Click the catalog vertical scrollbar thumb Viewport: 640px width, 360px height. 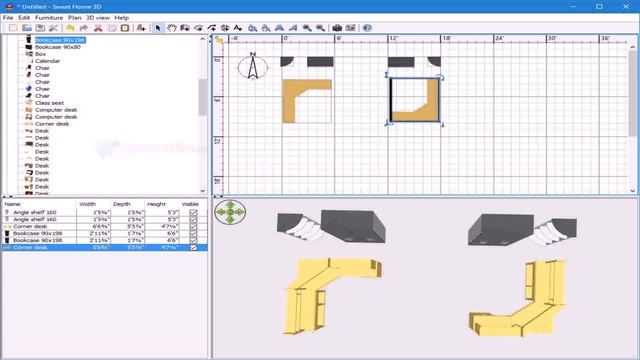click(x=203, y=97)
